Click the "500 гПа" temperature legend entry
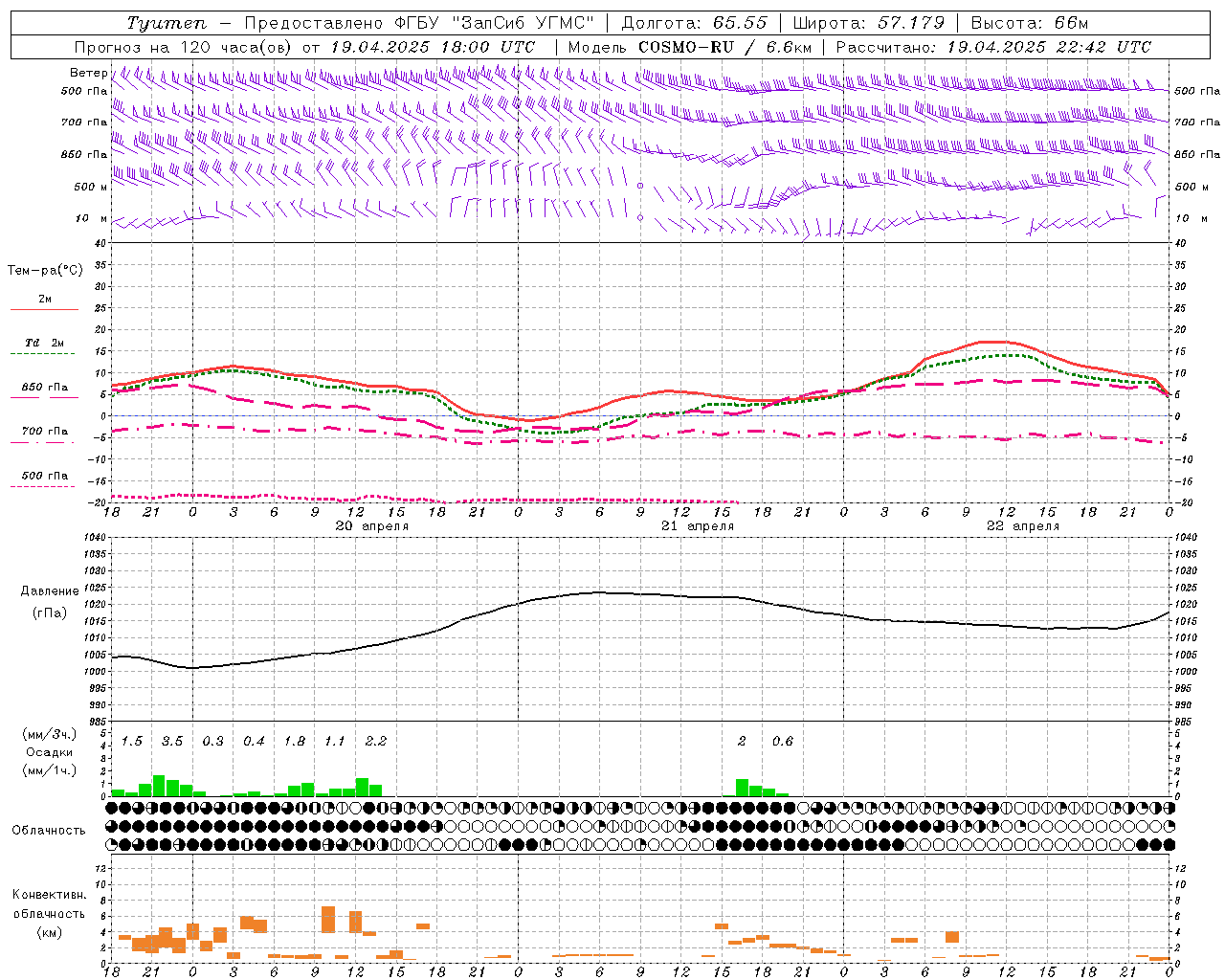Viewport: 1225px width, 980px height. pyautogui.click(x=44, y=476)
